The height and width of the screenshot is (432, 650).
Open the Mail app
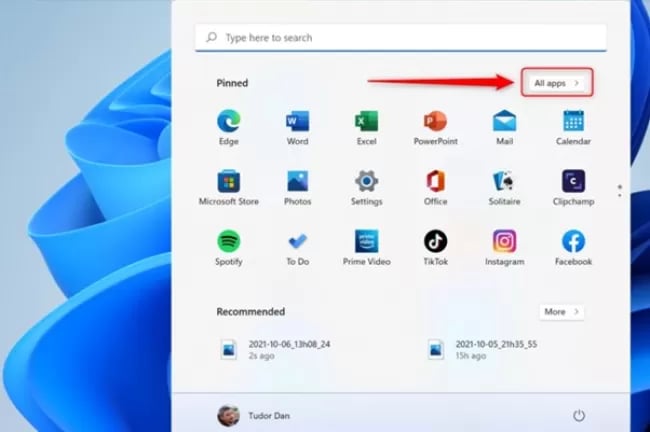point(504,127)
